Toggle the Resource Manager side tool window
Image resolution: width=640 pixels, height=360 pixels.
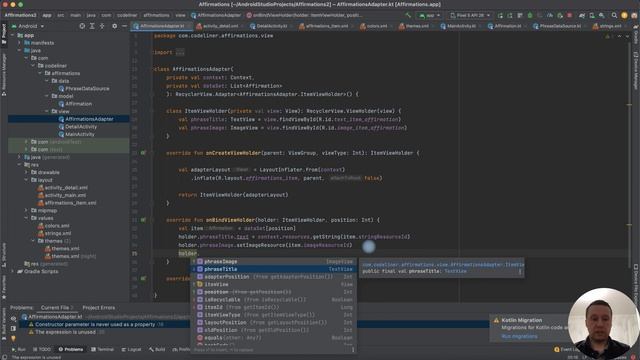pyautogui.click(x=4, y=74)
